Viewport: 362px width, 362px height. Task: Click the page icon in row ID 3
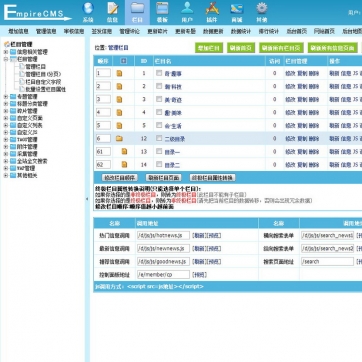pos(119,99)
